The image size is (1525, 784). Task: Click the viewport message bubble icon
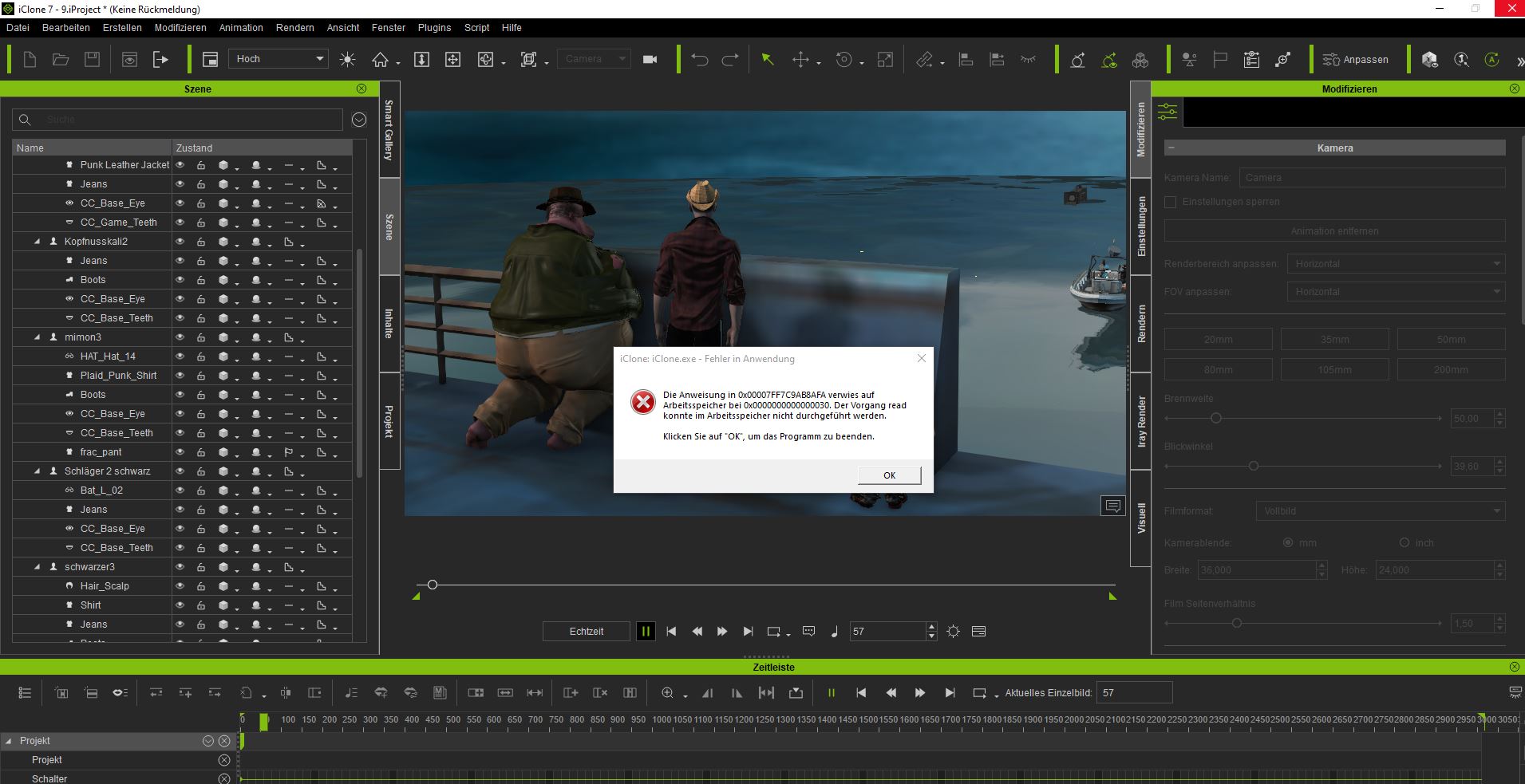[1112, 506]
